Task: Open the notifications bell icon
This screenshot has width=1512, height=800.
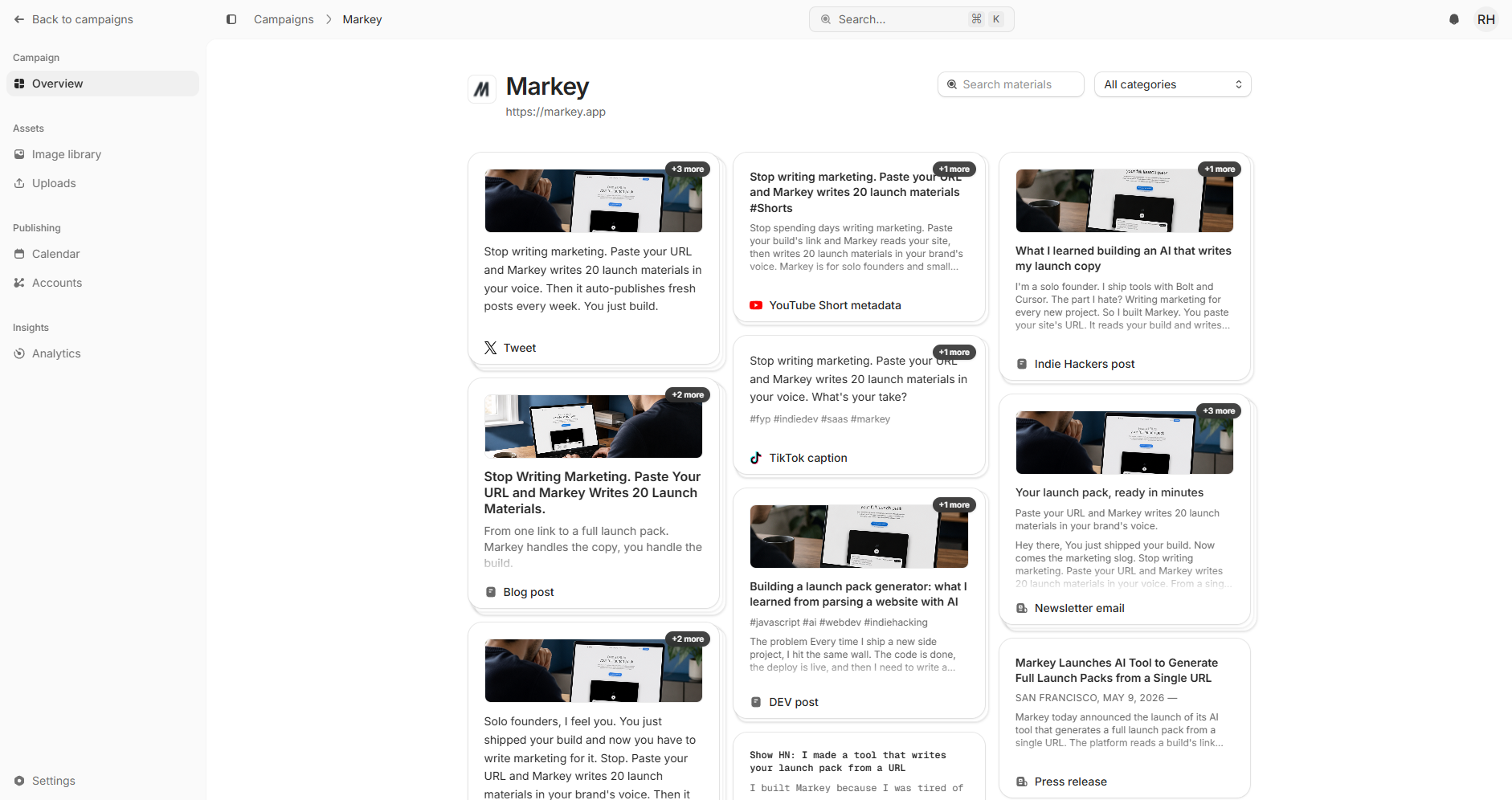Action: (x=1454, y=19)
